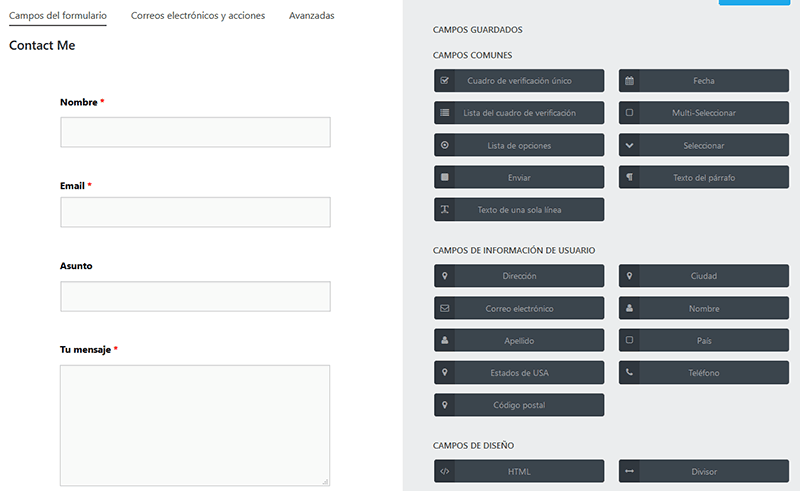Add the Ciudad field

coord(704,276)
